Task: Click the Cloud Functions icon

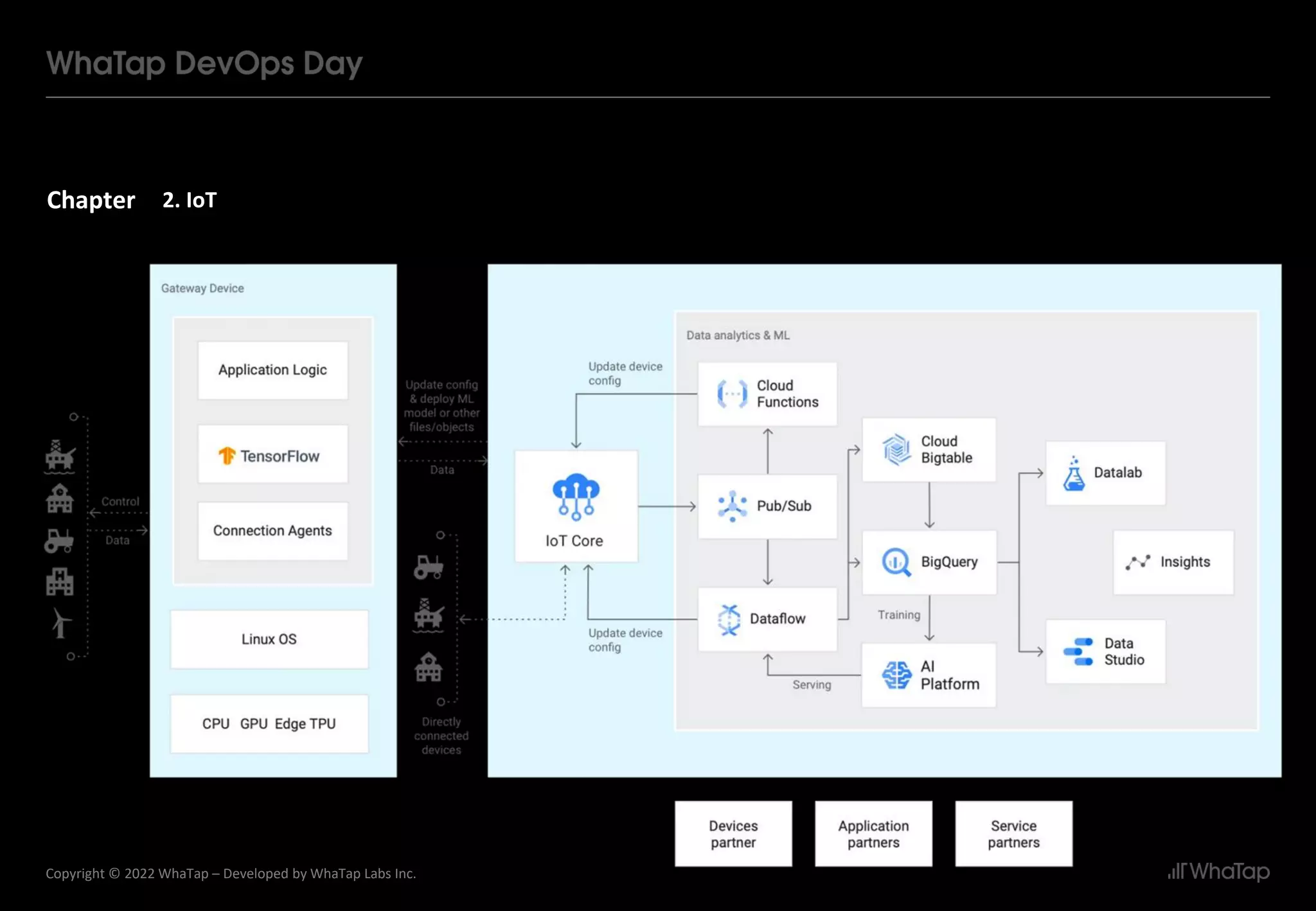Action: (x=732, y=394)
